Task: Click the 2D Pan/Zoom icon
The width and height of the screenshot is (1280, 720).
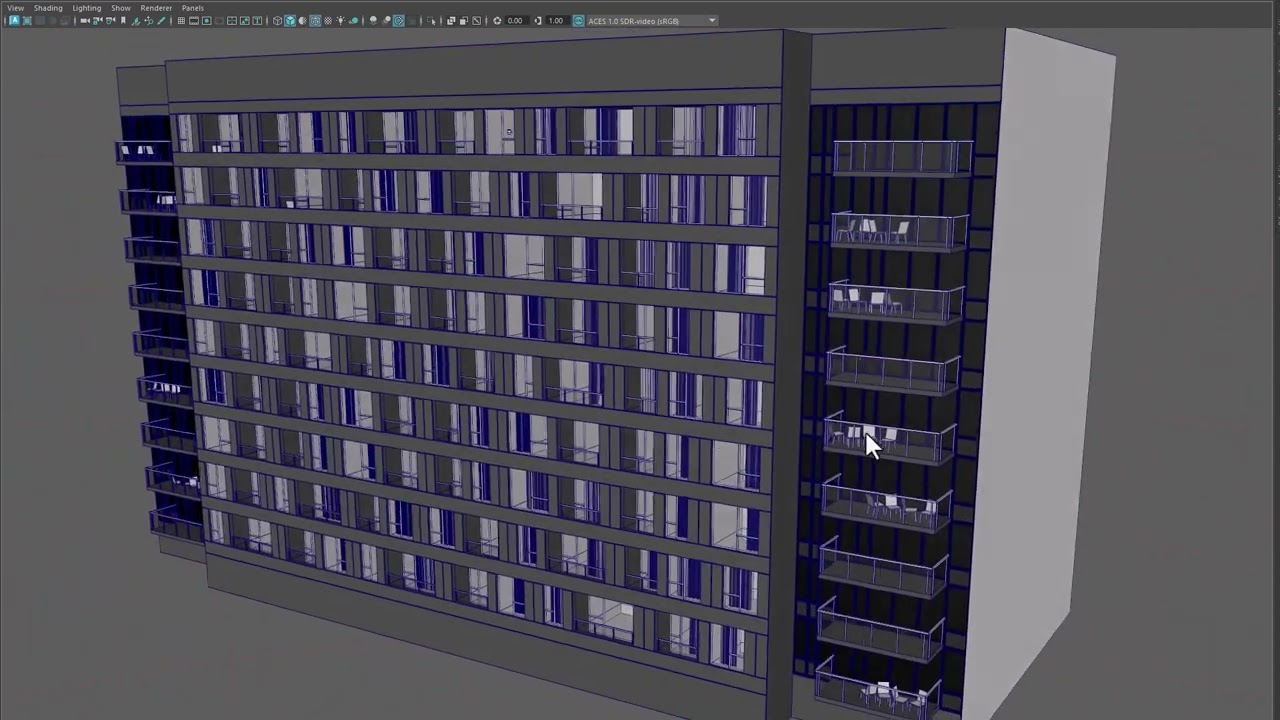Action: pyautogui.click(x=148, y=20)
